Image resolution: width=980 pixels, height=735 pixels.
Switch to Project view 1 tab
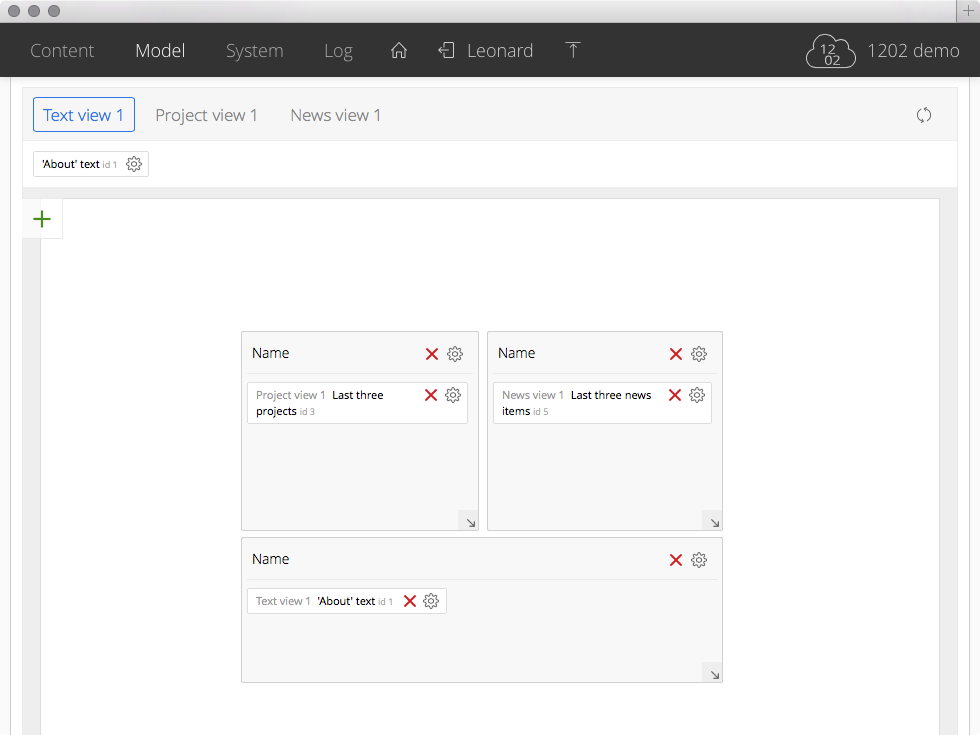coord(206,115)
